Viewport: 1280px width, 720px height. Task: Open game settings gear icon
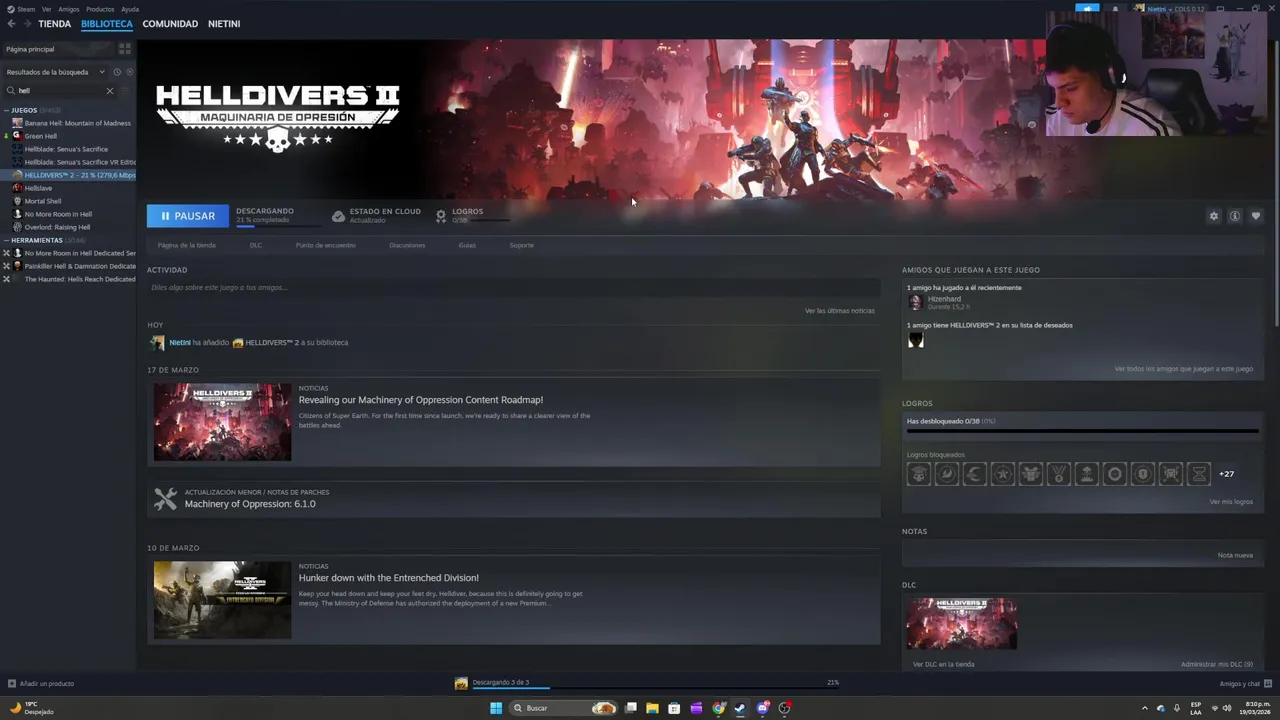pyautogui.click(x=1214, y=216)
